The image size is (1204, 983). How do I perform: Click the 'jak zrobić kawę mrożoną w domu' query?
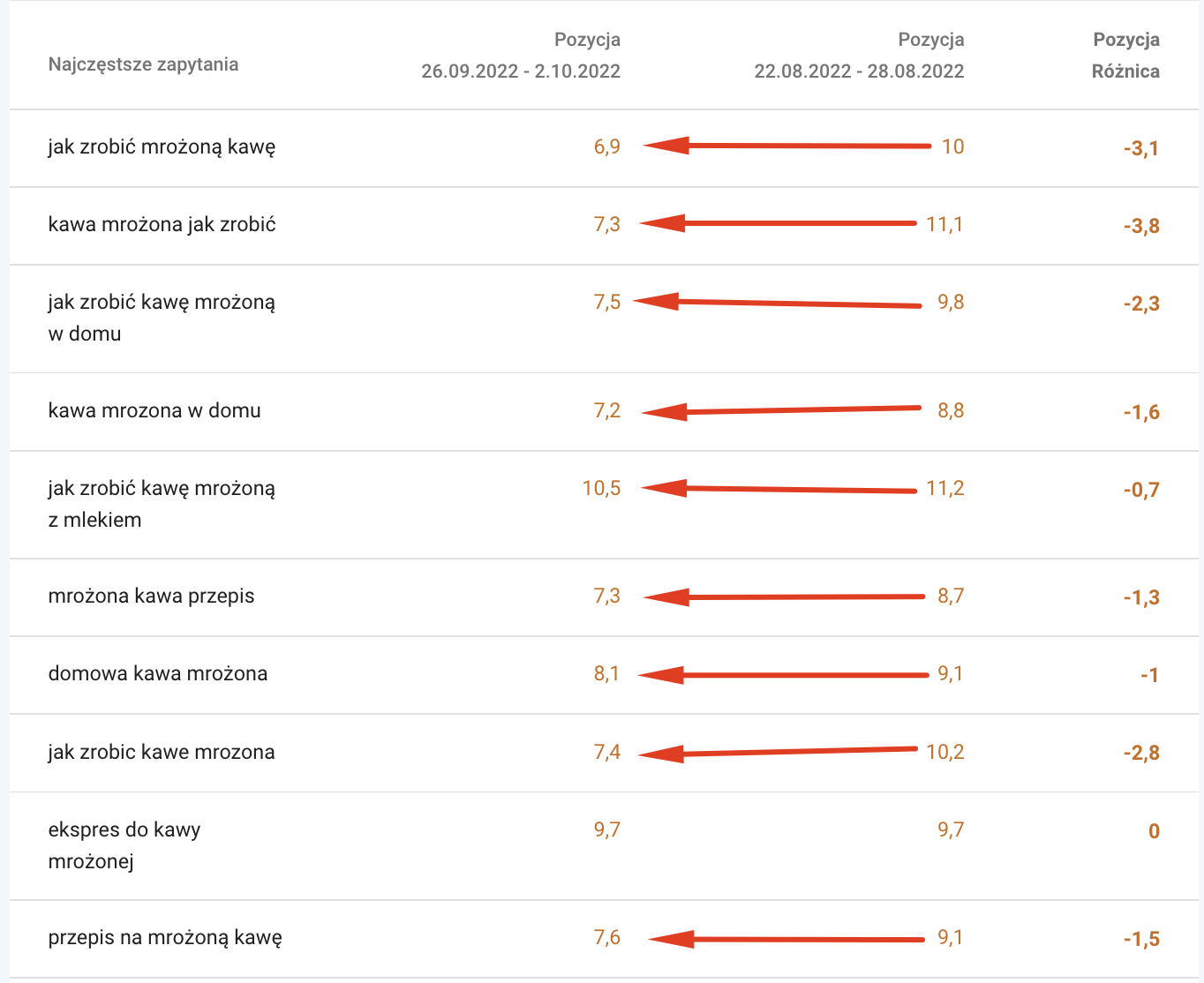(162, 318)
